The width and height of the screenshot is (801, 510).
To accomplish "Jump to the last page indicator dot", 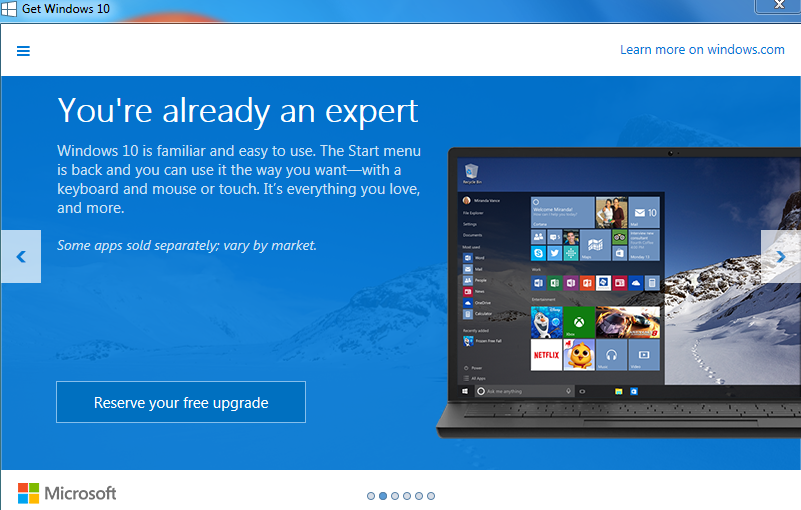I will point(431,496).
